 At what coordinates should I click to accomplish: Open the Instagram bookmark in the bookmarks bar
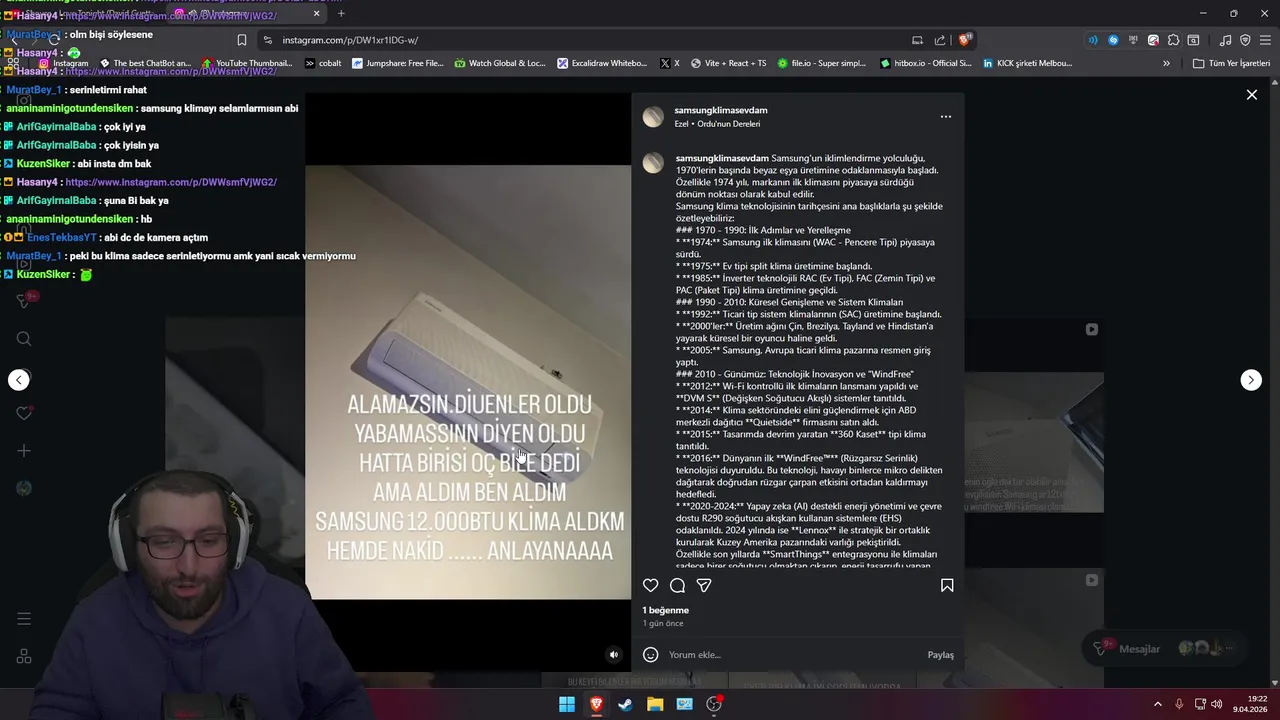(64, 63)
